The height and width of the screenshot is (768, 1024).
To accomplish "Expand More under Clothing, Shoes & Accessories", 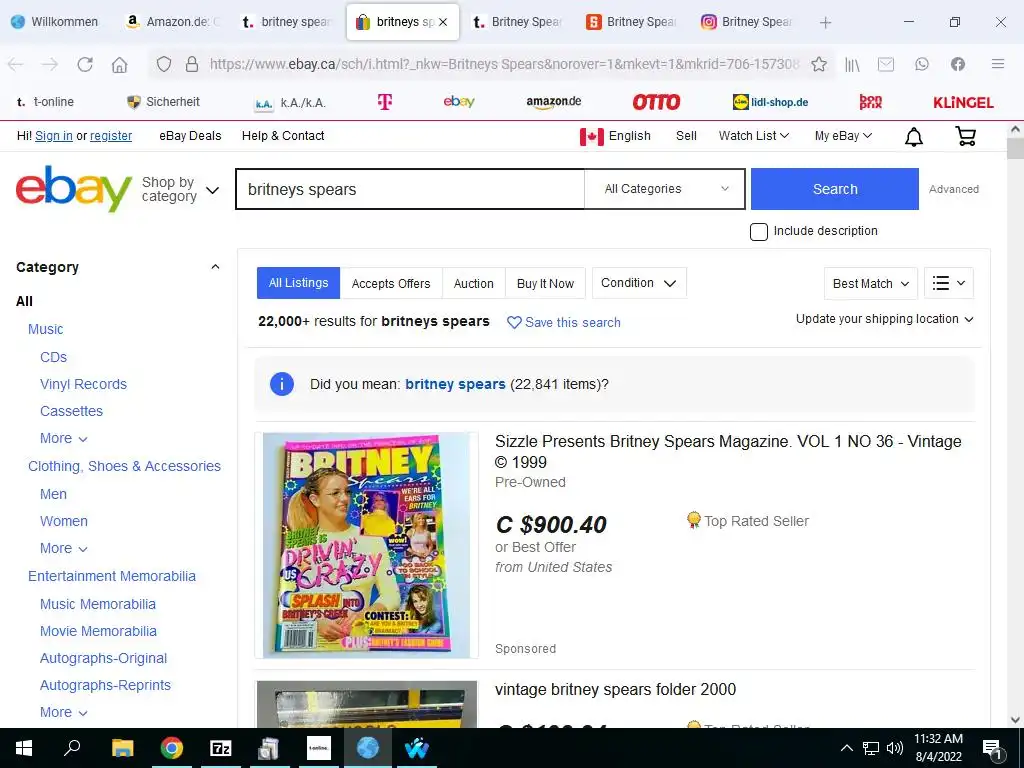I will tap(63, 548).
